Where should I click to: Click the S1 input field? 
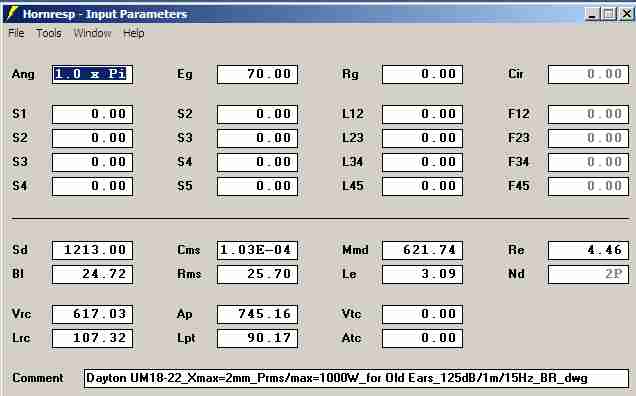pos(92,114)
